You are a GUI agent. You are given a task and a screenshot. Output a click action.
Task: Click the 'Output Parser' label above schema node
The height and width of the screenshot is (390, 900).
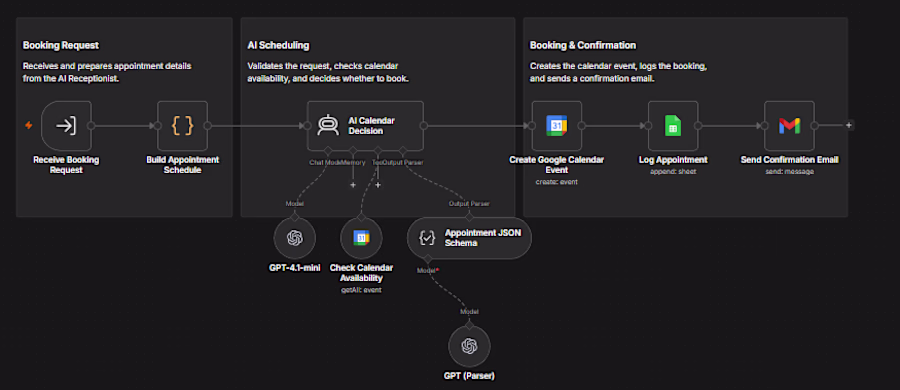point(469,203)
